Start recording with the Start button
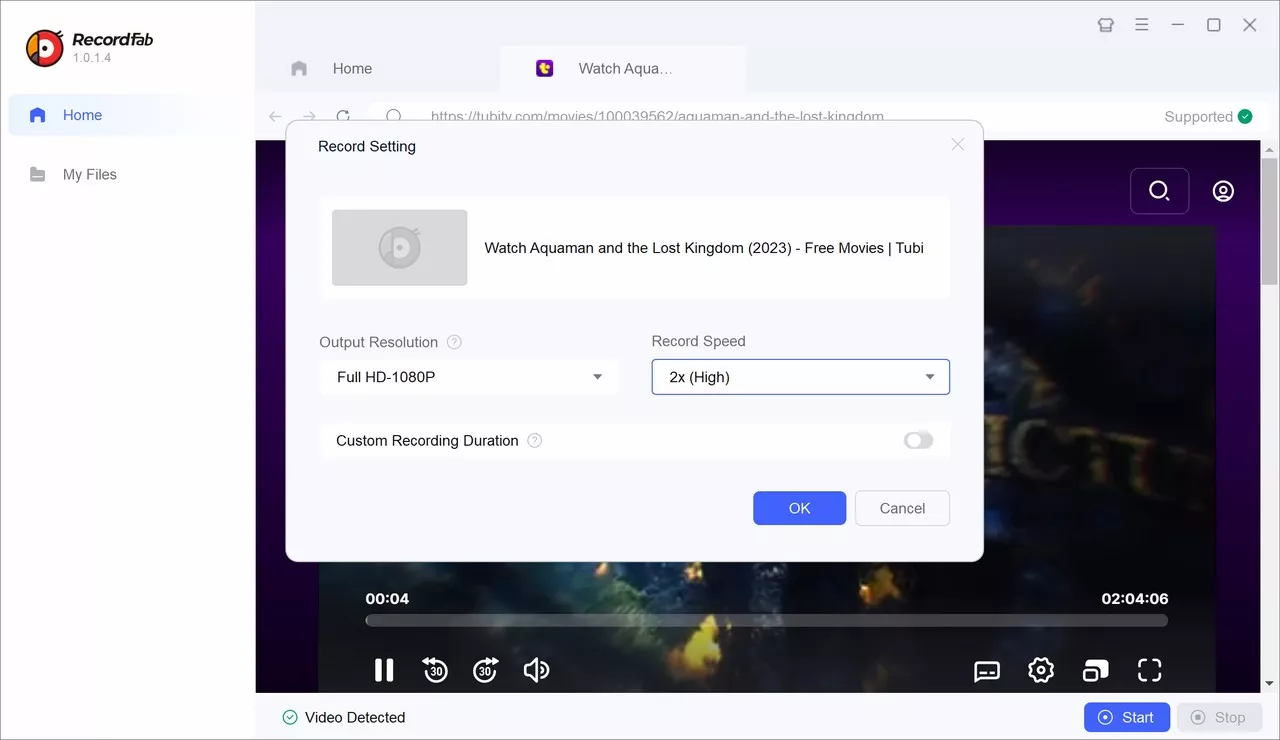The image size is (1280, 740). 1127,717
